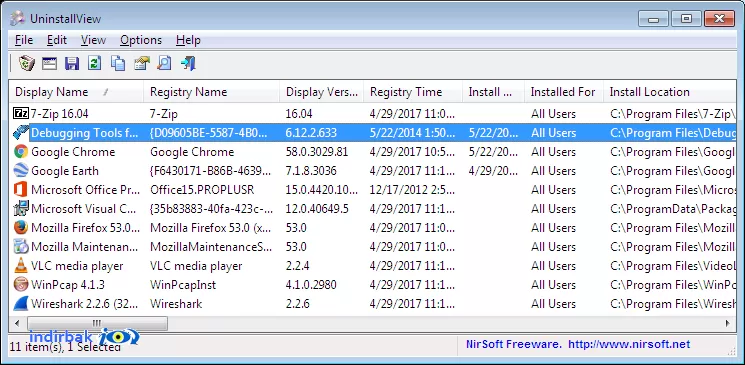This screenshot has height=365, width=745.
Task: Click install location C:\ProgramData\Packag cell
Action: click(x=673, y=209)
